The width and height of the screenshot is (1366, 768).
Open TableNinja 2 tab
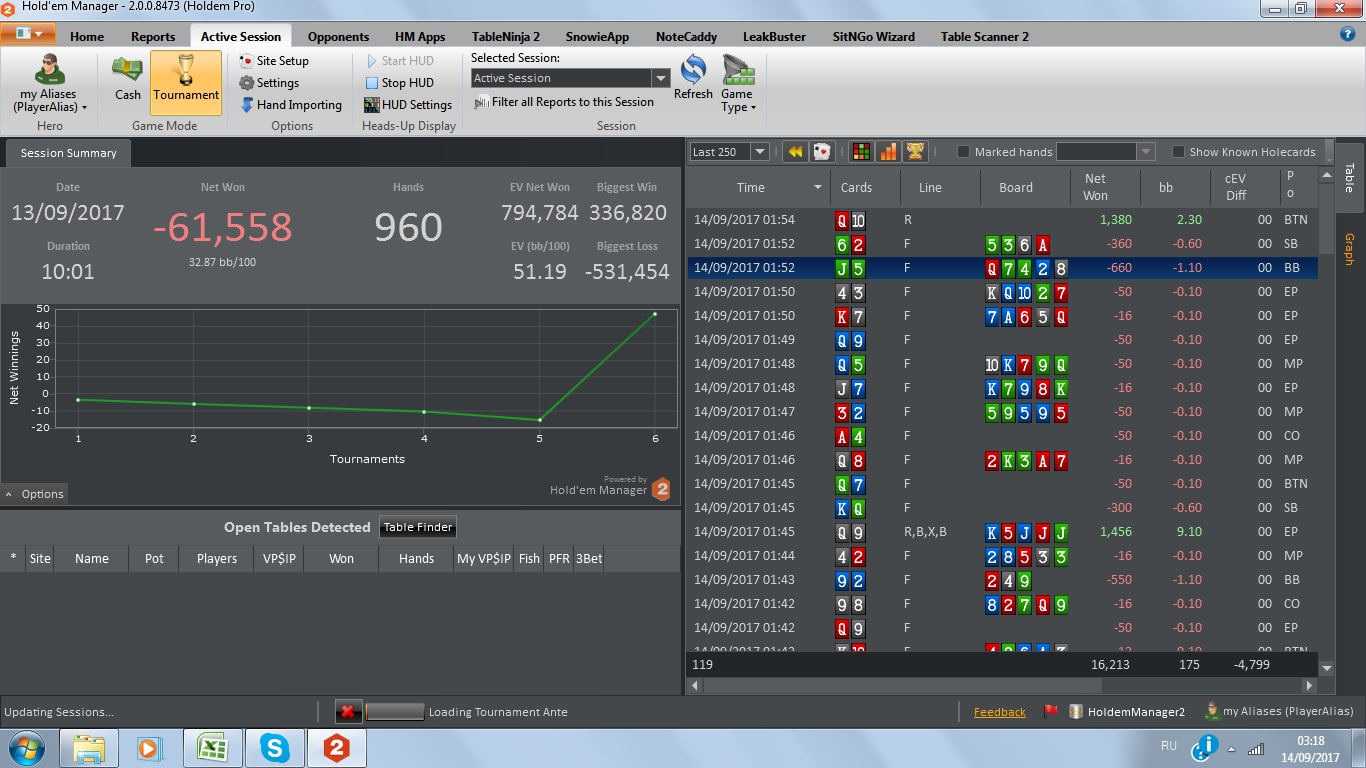(x=506, y=36)
